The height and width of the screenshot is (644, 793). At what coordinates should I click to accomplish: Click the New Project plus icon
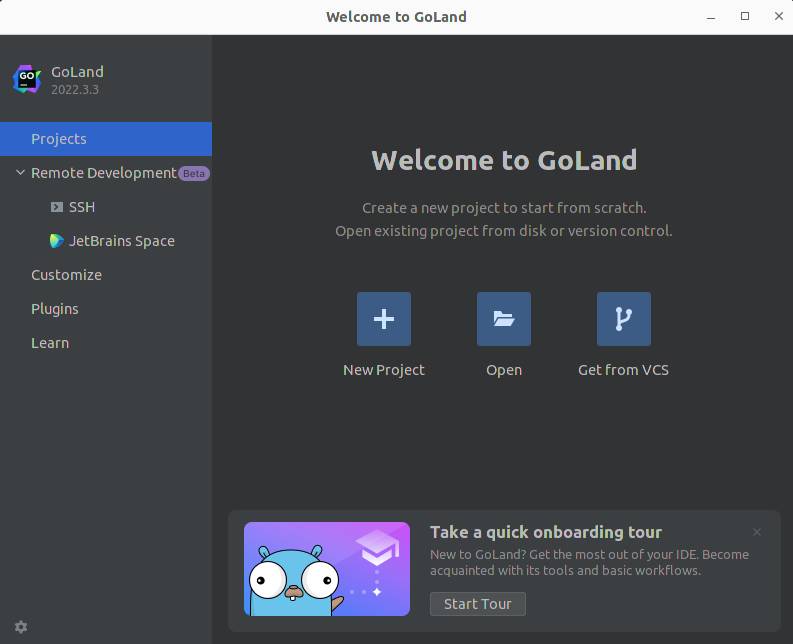(384, 319)
